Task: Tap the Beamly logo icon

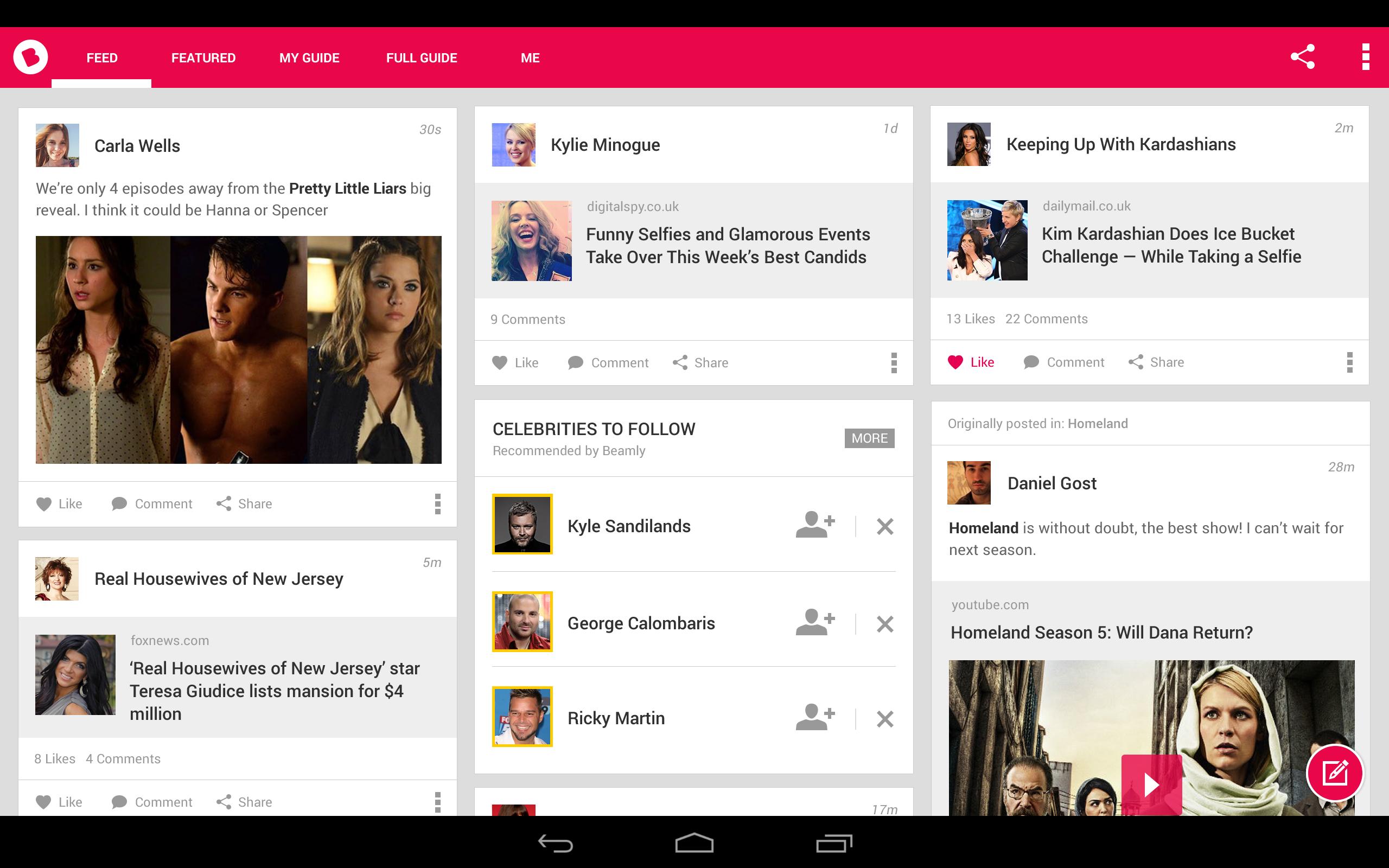Action: [x=30, y=58]
